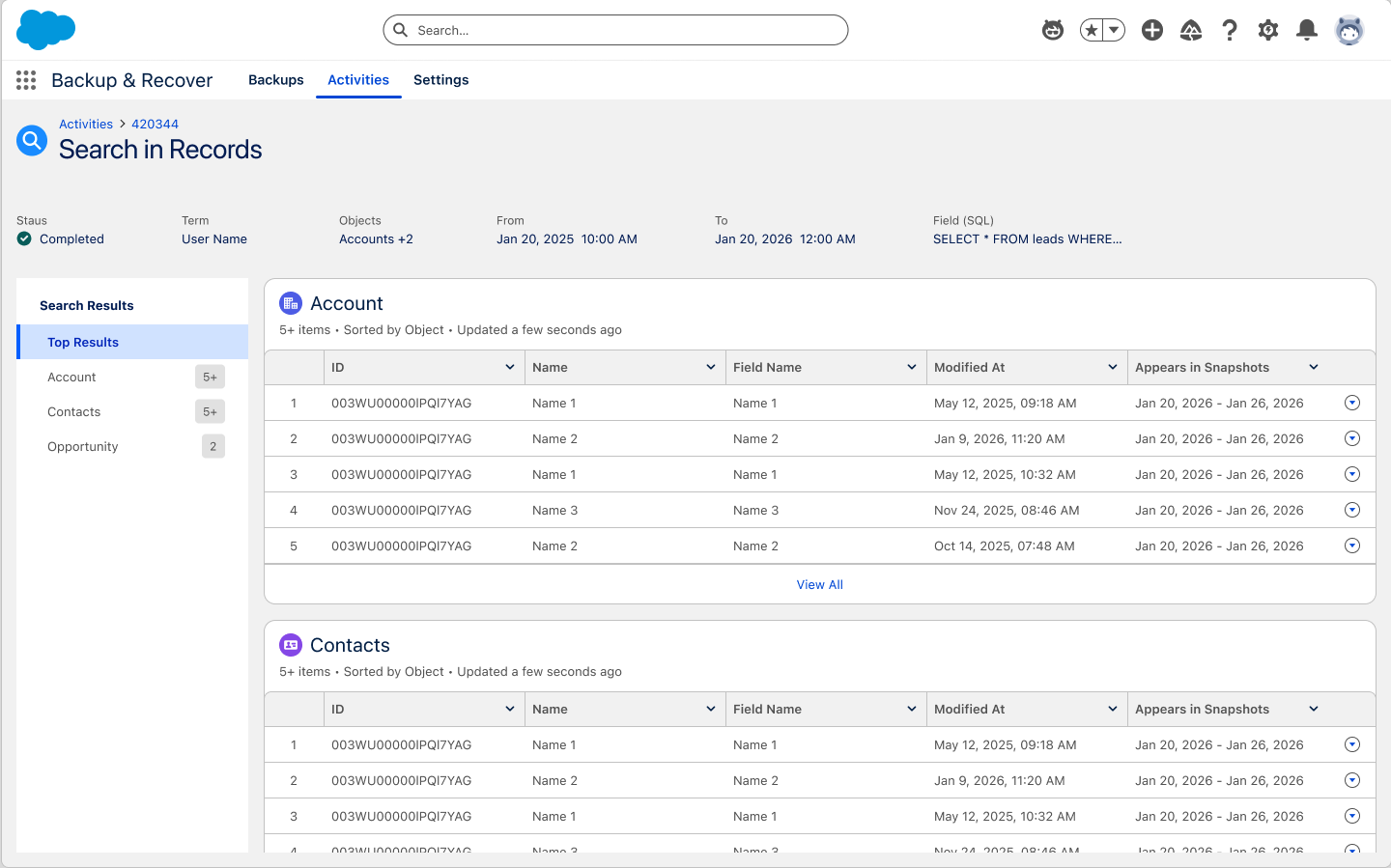Open row actions for Account row 4
1391x868 pixels.
click(x=1352, y=510)
